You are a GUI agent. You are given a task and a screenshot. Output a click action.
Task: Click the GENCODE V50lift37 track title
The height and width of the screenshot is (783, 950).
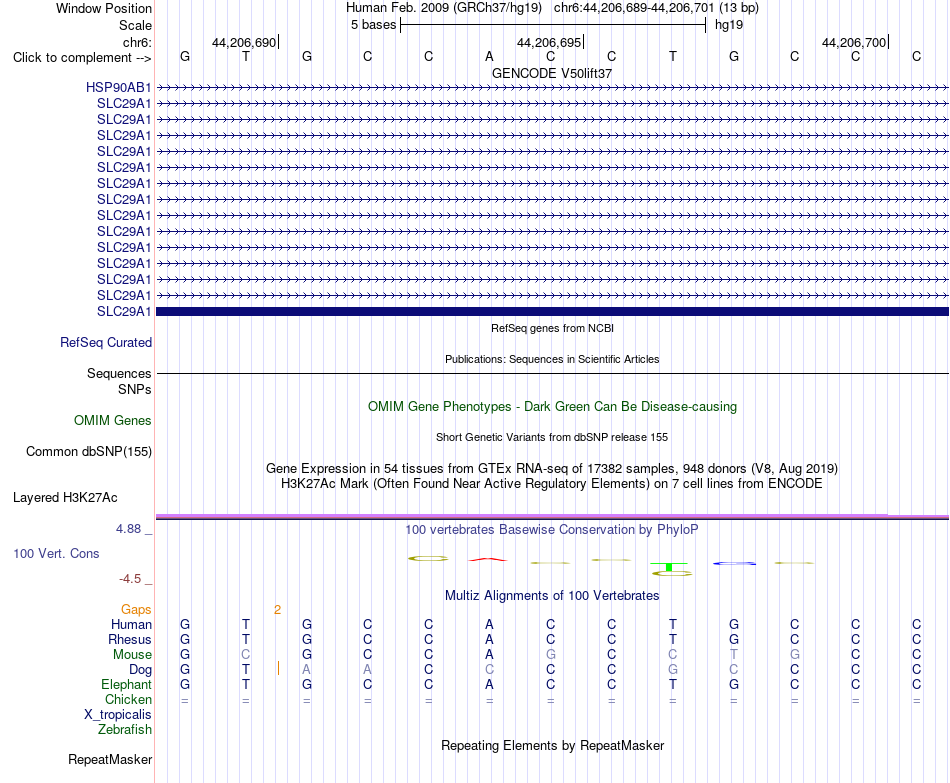coord(551,73)
